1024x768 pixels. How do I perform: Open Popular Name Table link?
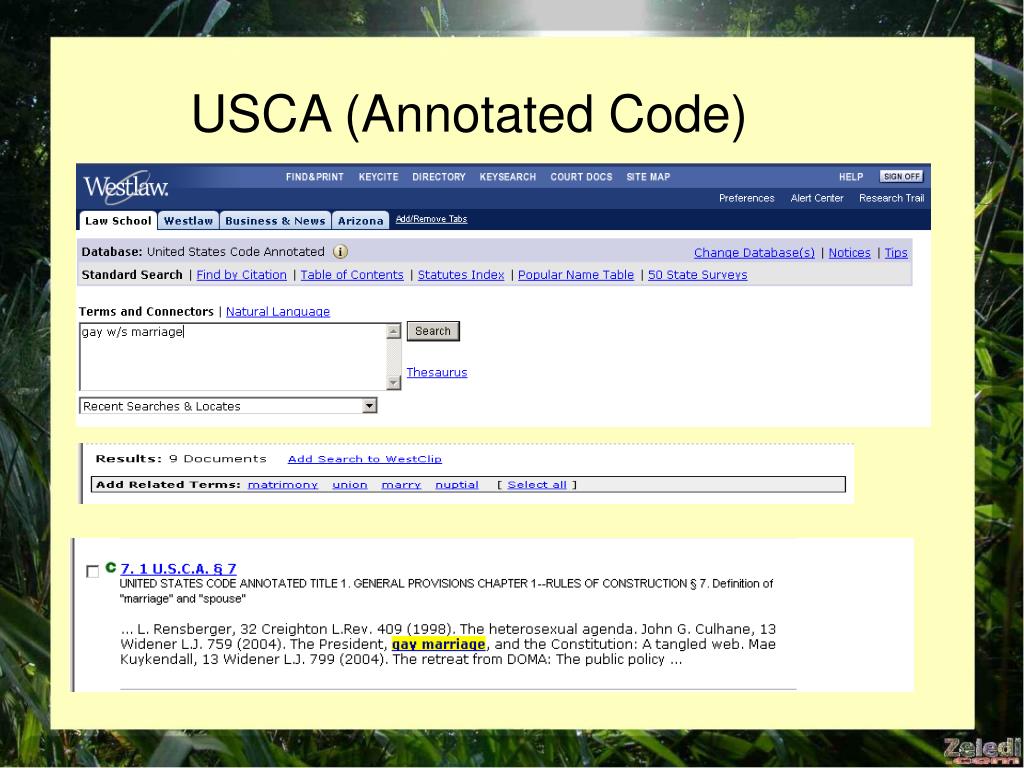point(576,275)
